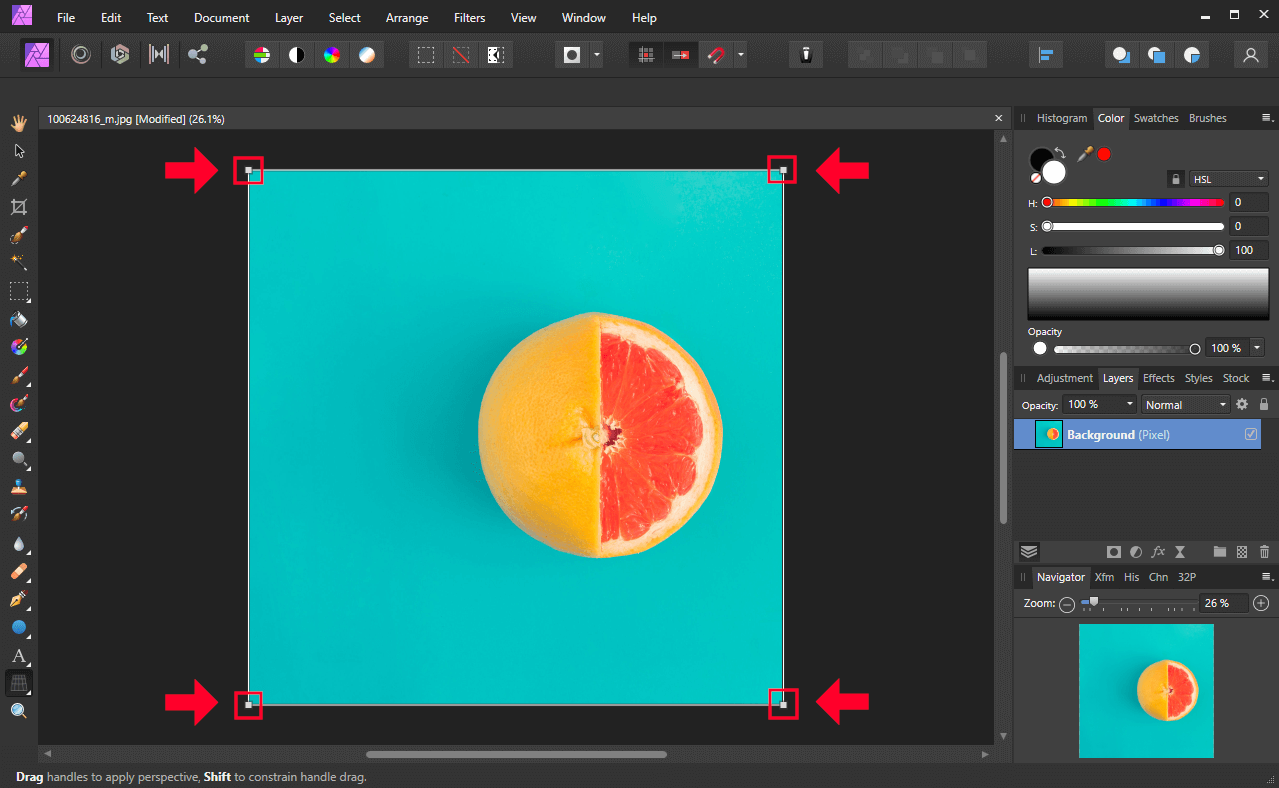Activate the Artistic Text tool

point(18,656)
